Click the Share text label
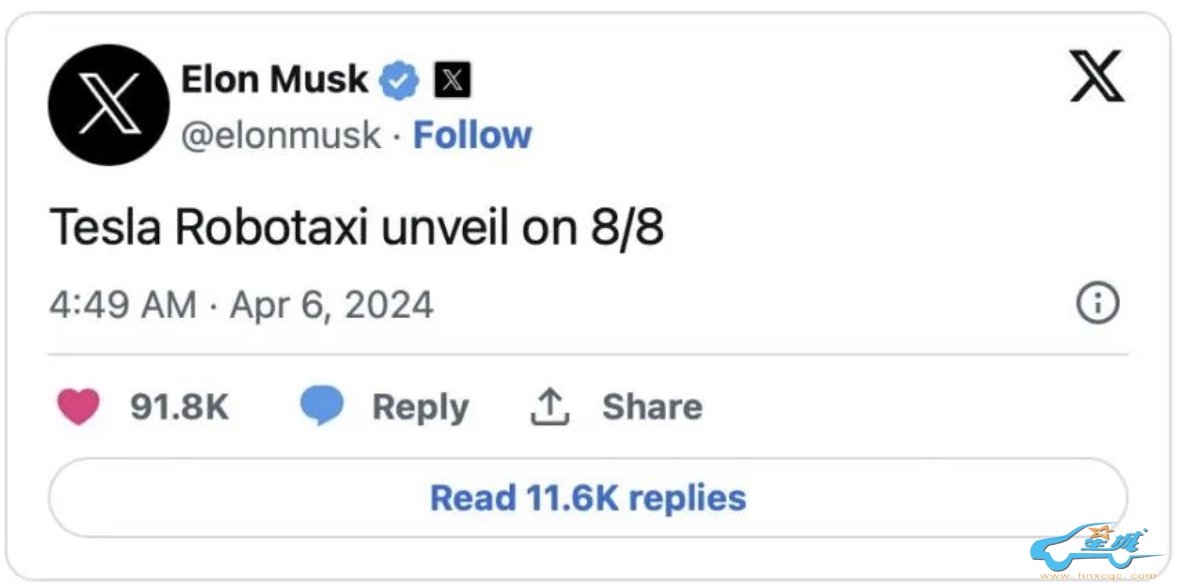 click(x=652, y=407)
